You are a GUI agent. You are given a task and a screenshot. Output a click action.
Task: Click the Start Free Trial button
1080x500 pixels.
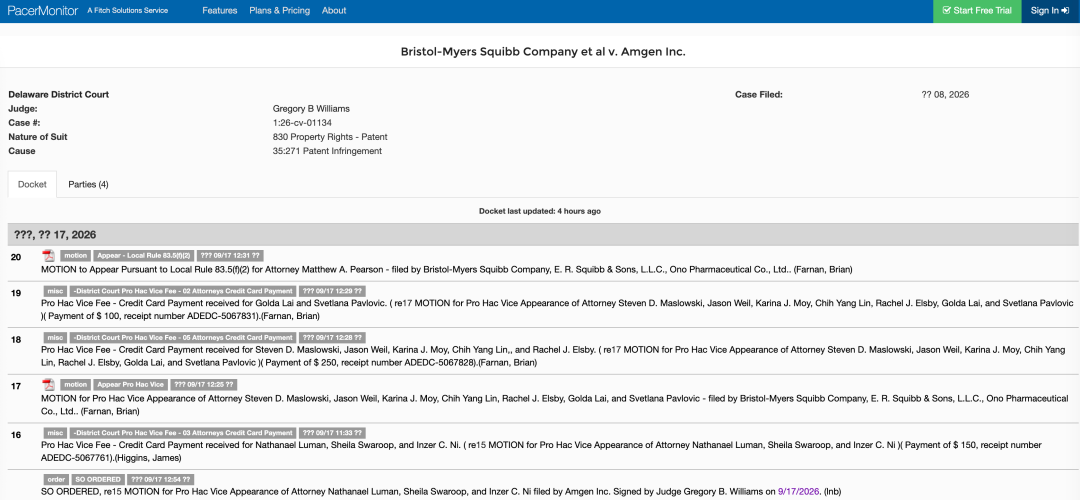977,11
